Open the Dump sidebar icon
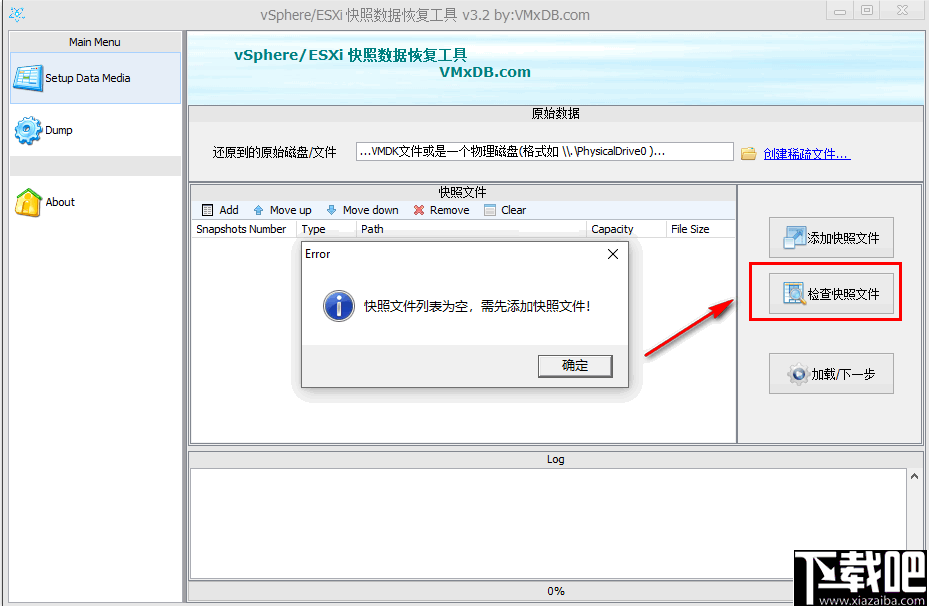 click(x=28, y=130)
